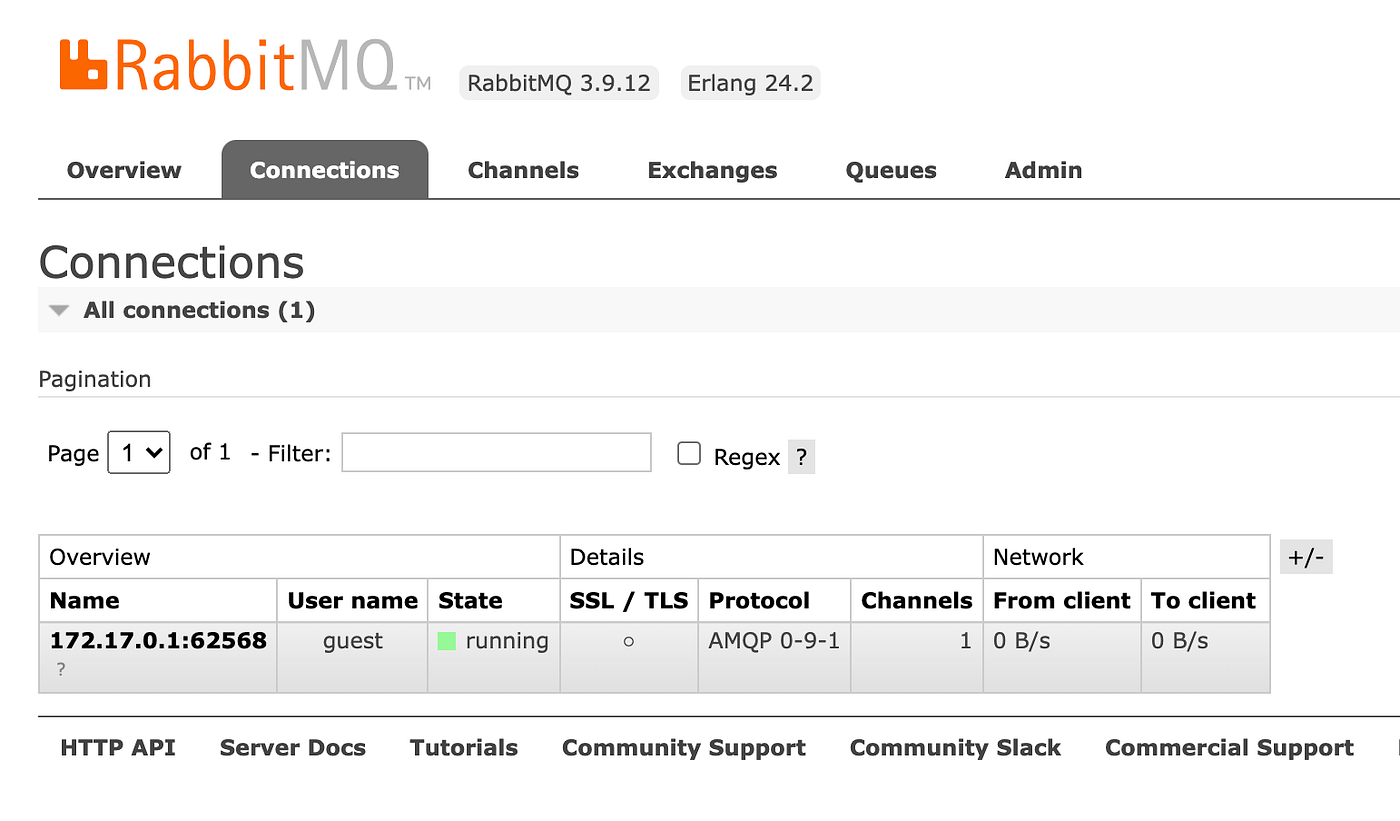Viewport: 1400px width, 821px height.
Task: Open the Page number dropdown
Action: coord(139,452)
